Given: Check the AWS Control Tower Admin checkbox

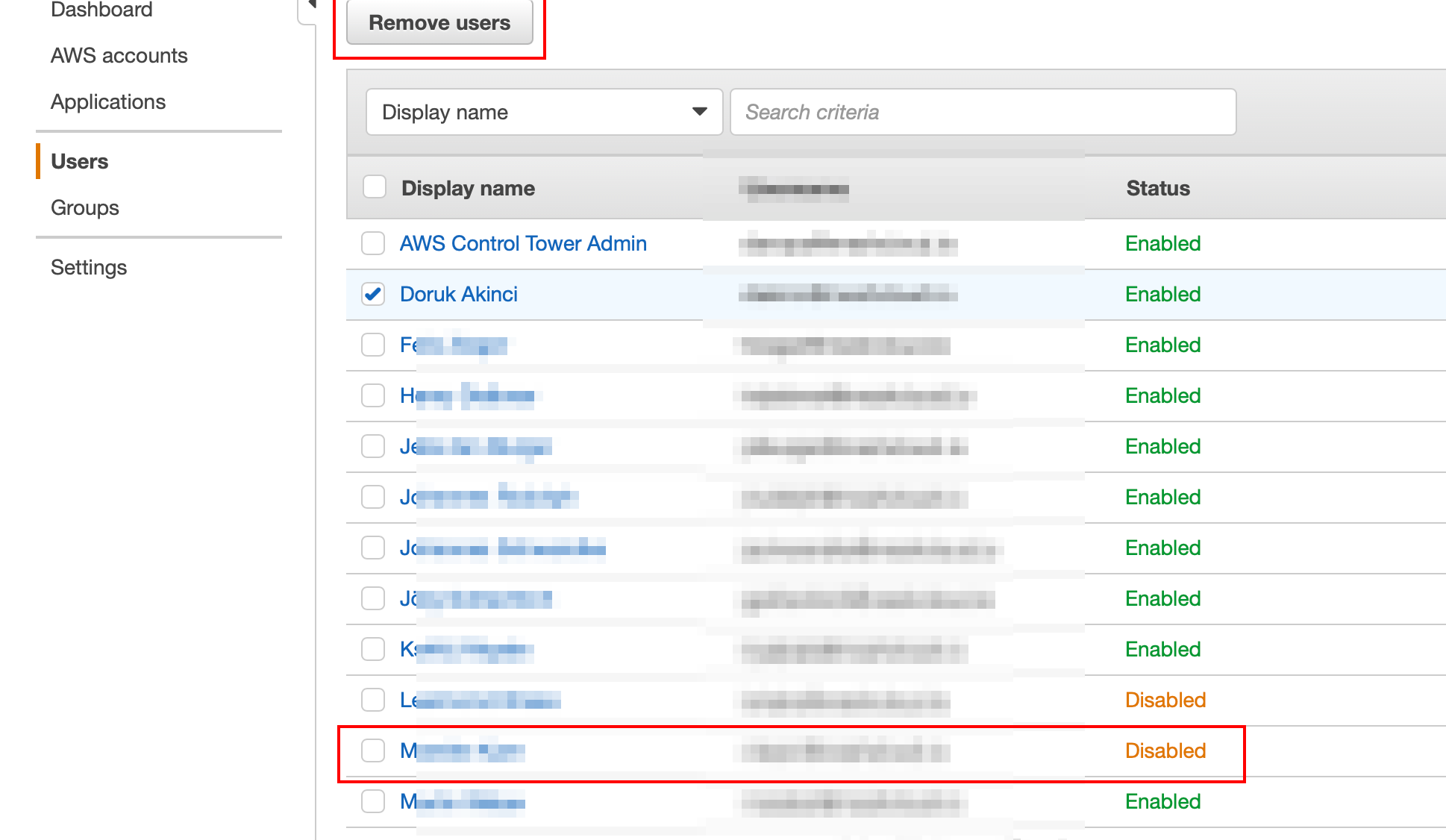Looking at the screenshot, I should click(x=373, y=243).
